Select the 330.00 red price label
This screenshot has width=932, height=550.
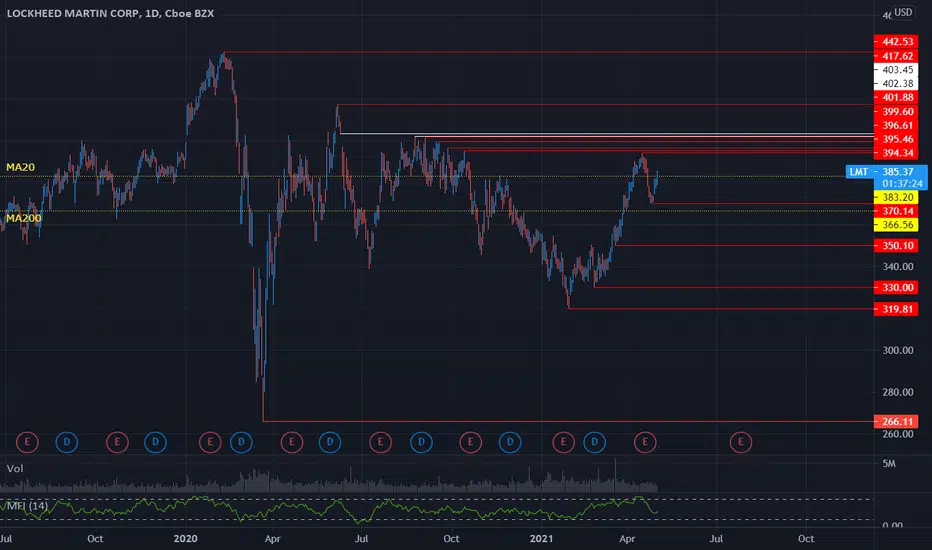pos(896,287)
